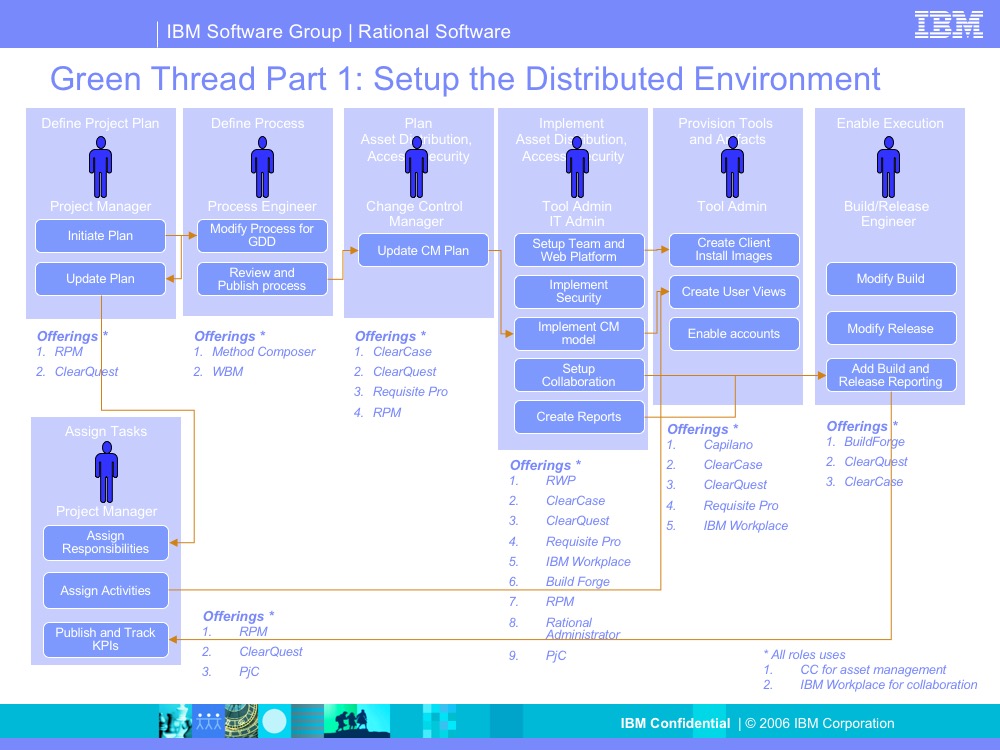Click the Assign Responsibilities box
The height and width of the screenshot is (750, 1000).
point(106,543)
